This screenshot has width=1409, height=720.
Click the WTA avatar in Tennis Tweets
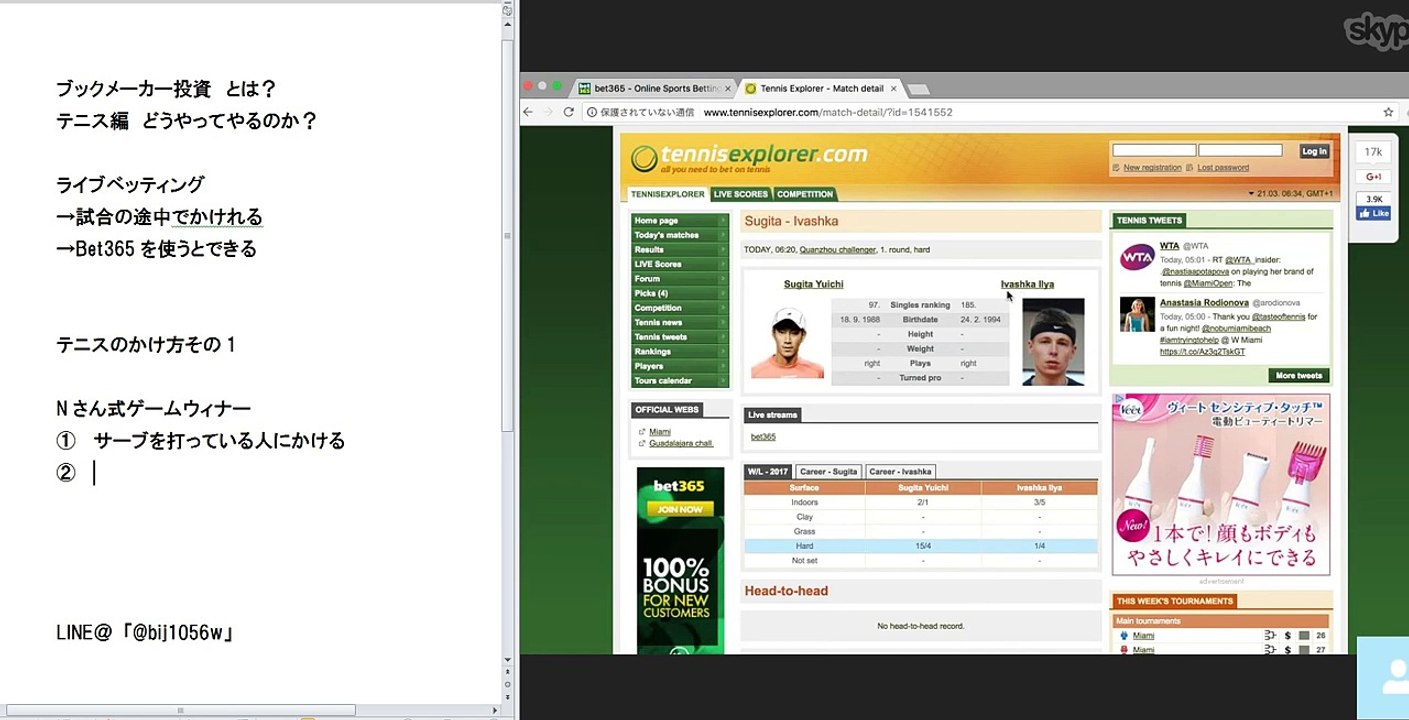click(x=1137, y=257)
